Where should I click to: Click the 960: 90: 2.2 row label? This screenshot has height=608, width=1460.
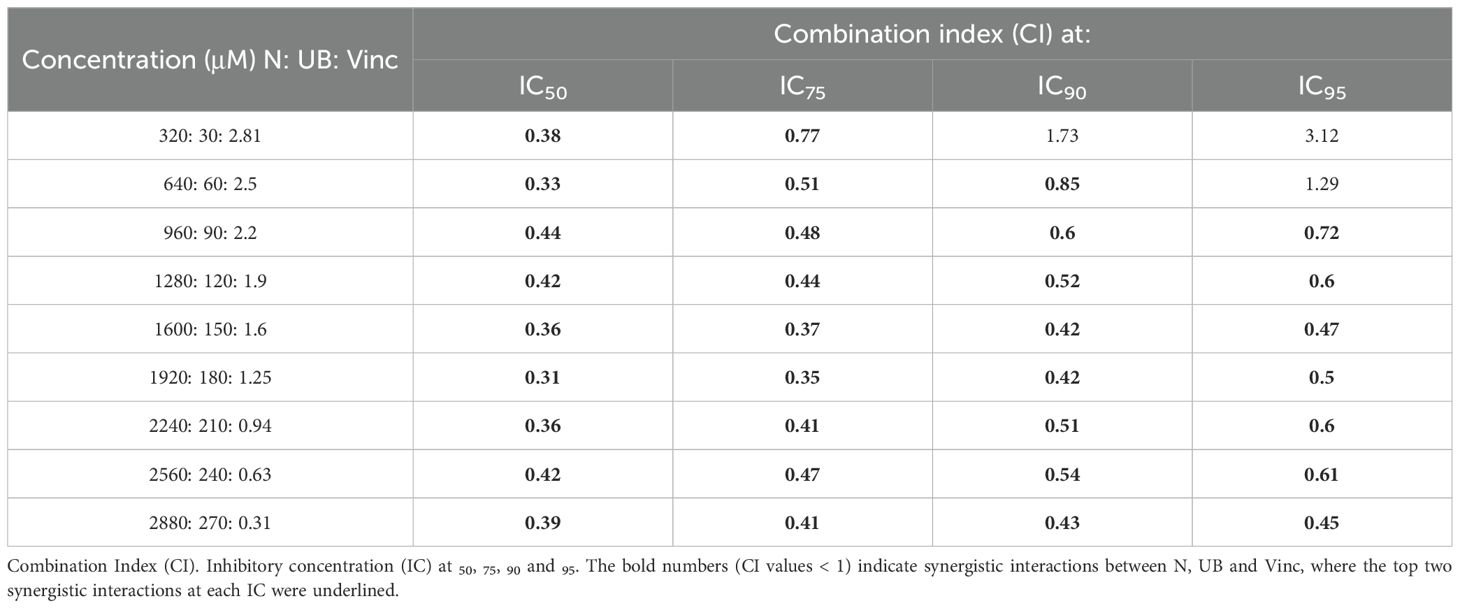pos(210,233)
